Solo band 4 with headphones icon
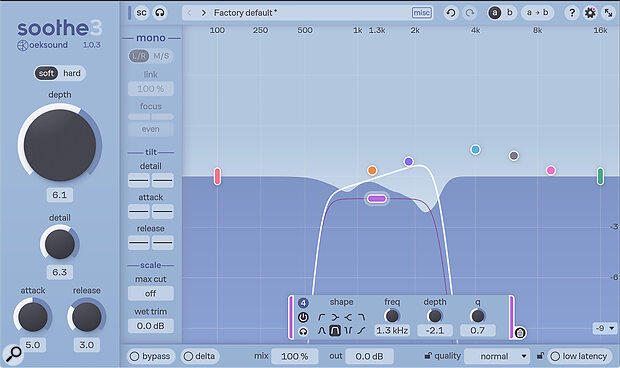 point(303,331)
